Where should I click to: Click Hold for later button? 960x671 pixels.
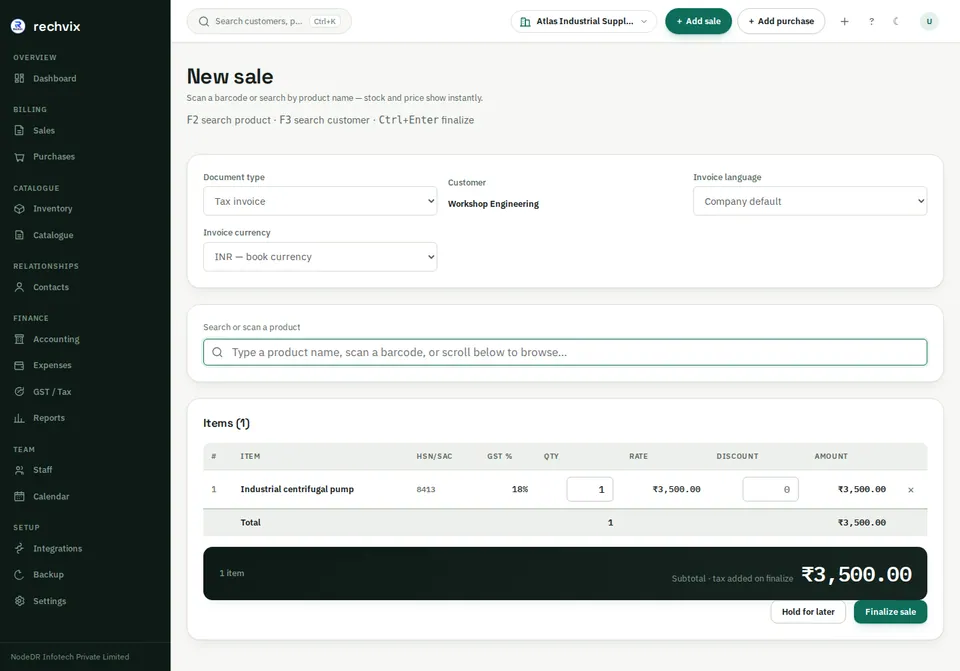(808, 612)
